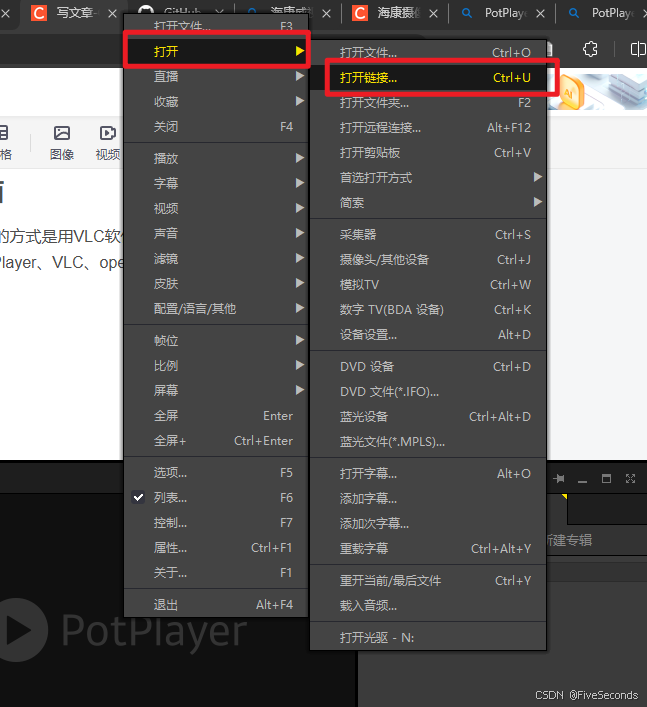Click browser split-screen icon
The image size is (647, 707).
[x=638, y=49]
